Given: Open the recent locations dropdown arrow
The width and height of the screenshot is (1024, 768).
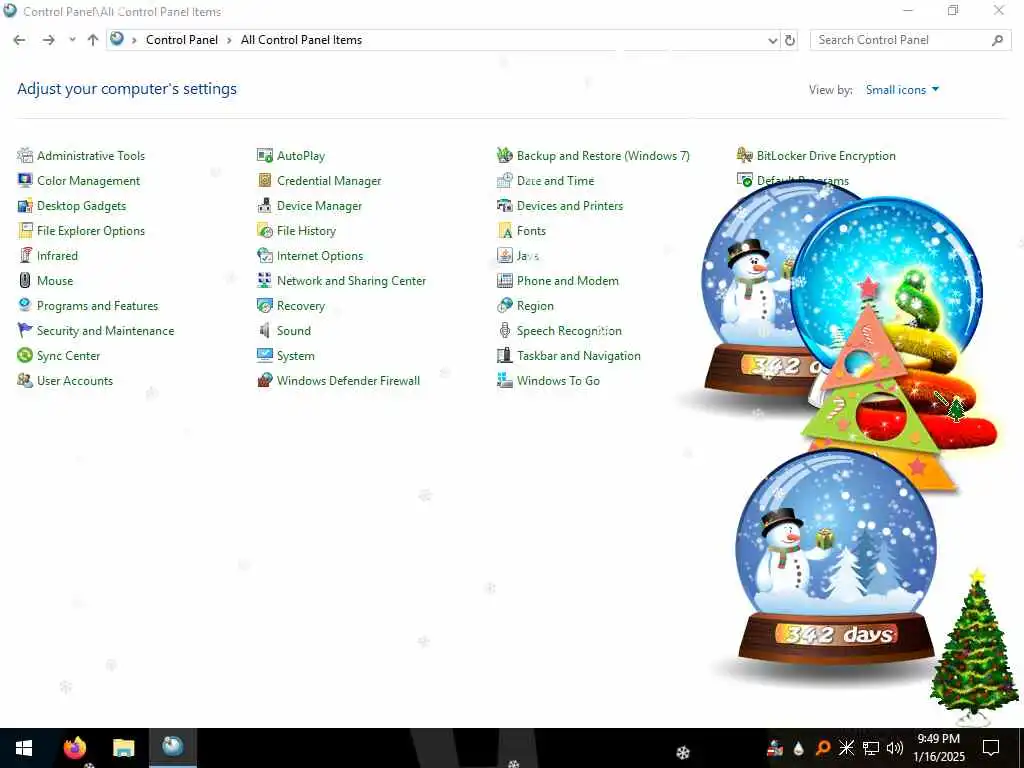Looking at the screenshot, I should (72, 40).
